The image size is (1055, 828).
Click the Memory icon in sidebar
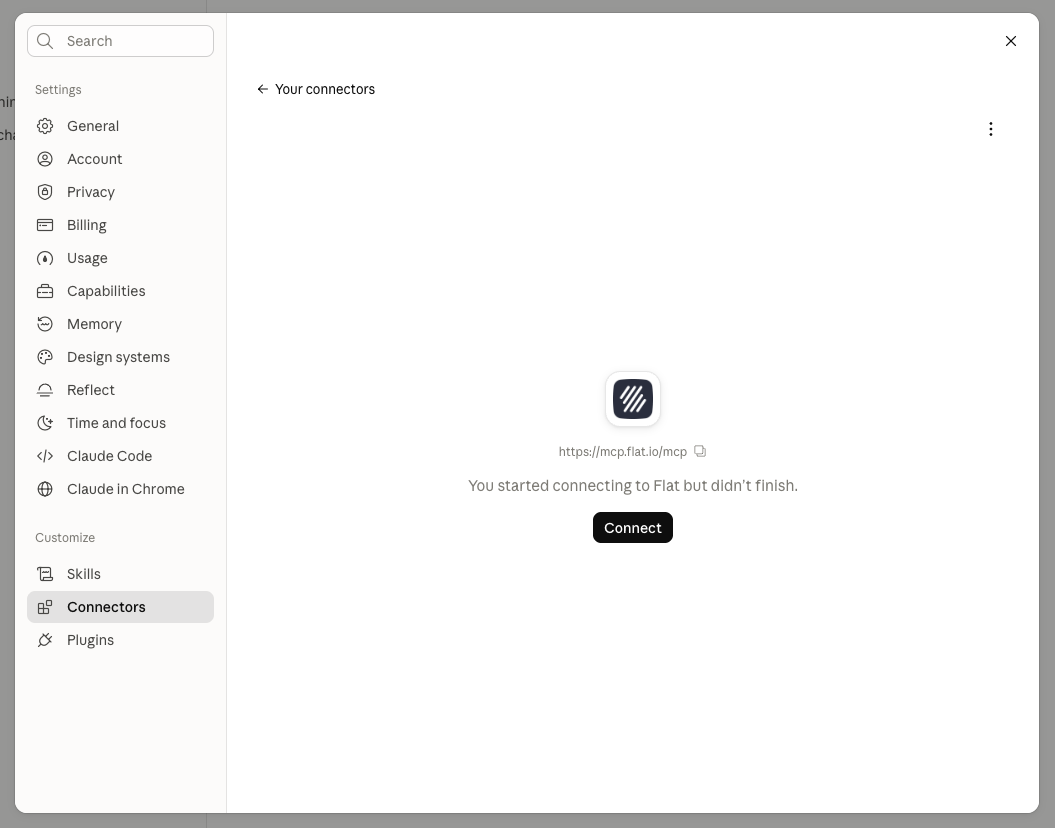[45, 324]
